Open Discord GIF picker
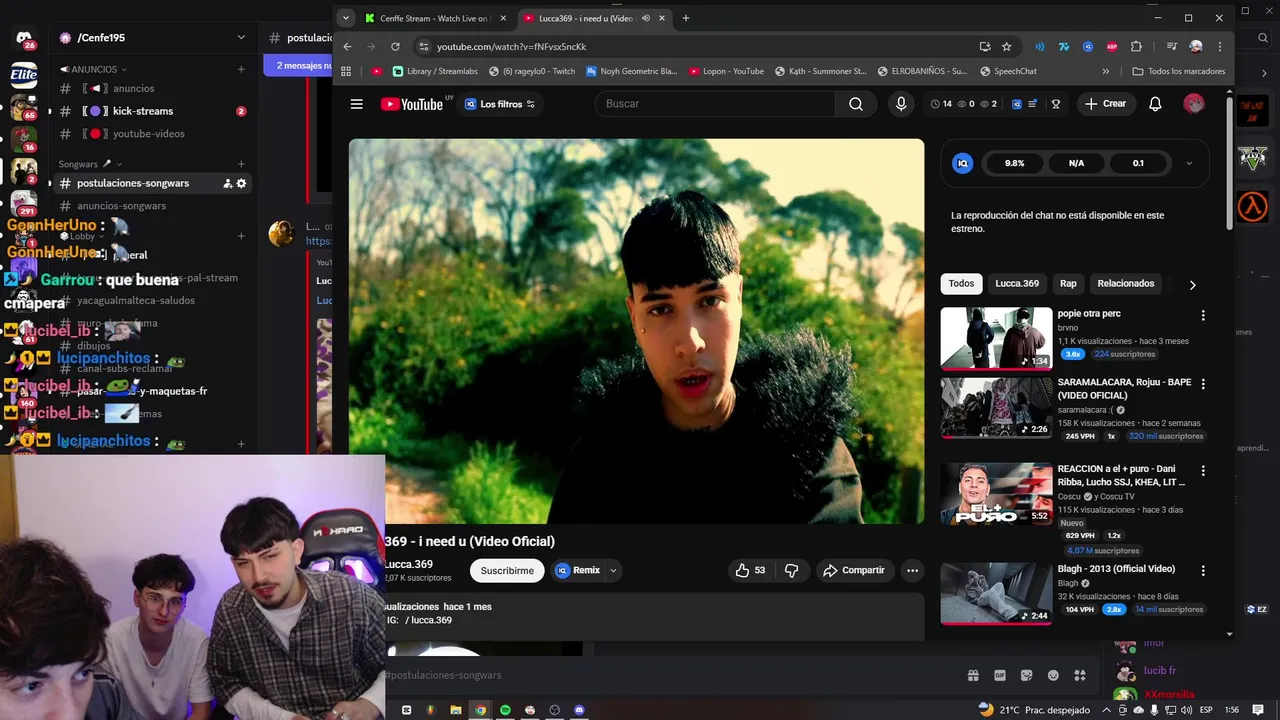The image size is (1280, 720). click(x=1000, y=675)
